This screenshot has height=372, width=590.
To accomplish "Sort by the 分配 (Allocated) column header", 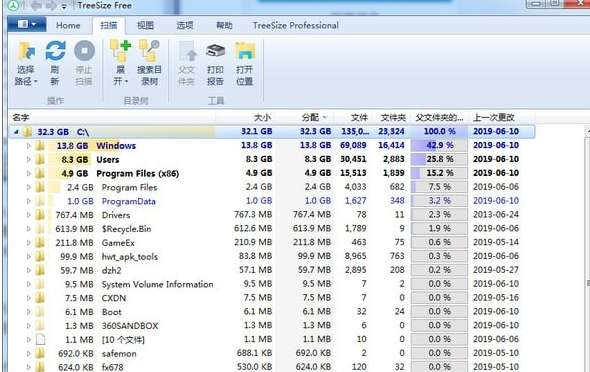I will point(310,118).
